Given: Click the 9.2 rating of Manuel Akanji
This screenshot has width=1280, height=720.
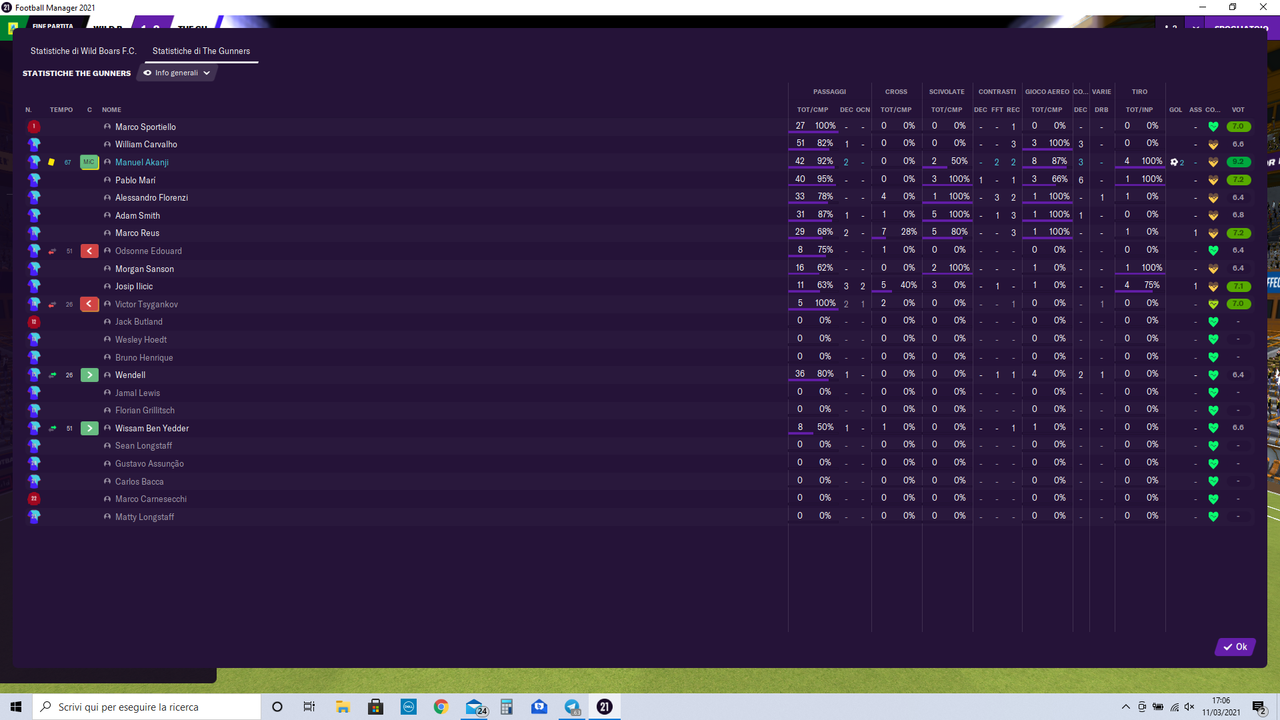Looking at the screenshot, I should [1238, 162].
